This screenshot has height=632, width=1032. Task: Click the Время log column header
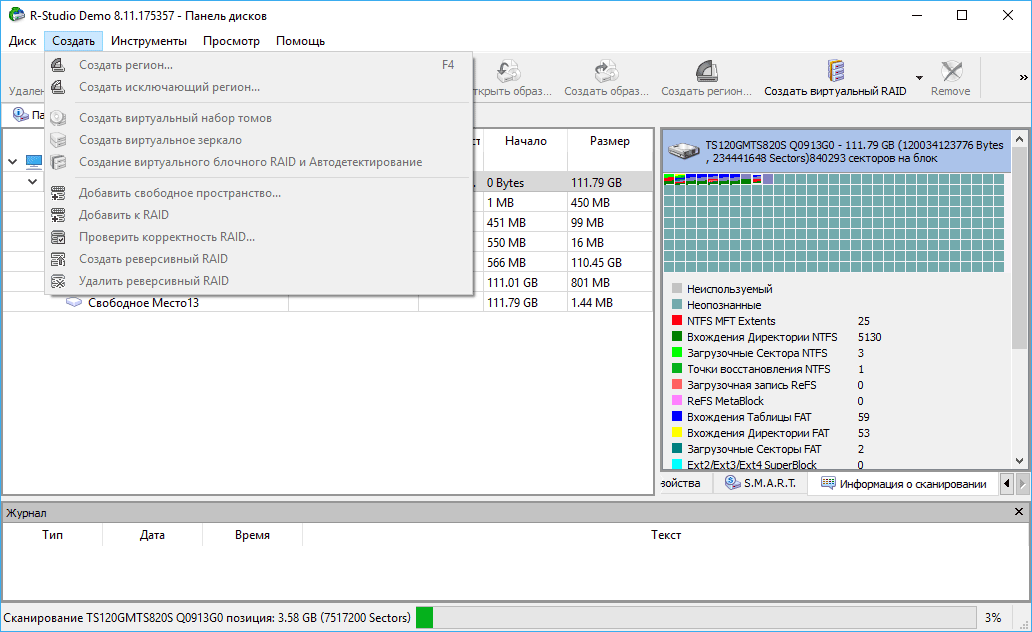click(x=252, y=535)
